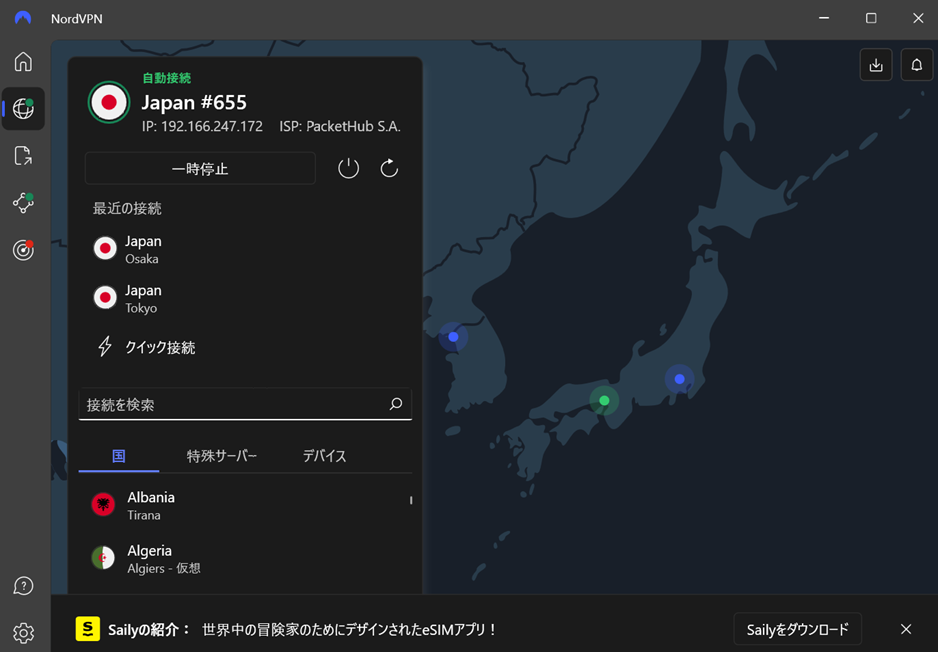Switch to the デバイス tab
The image size is (938, 652).
click(x=324, y=456)
